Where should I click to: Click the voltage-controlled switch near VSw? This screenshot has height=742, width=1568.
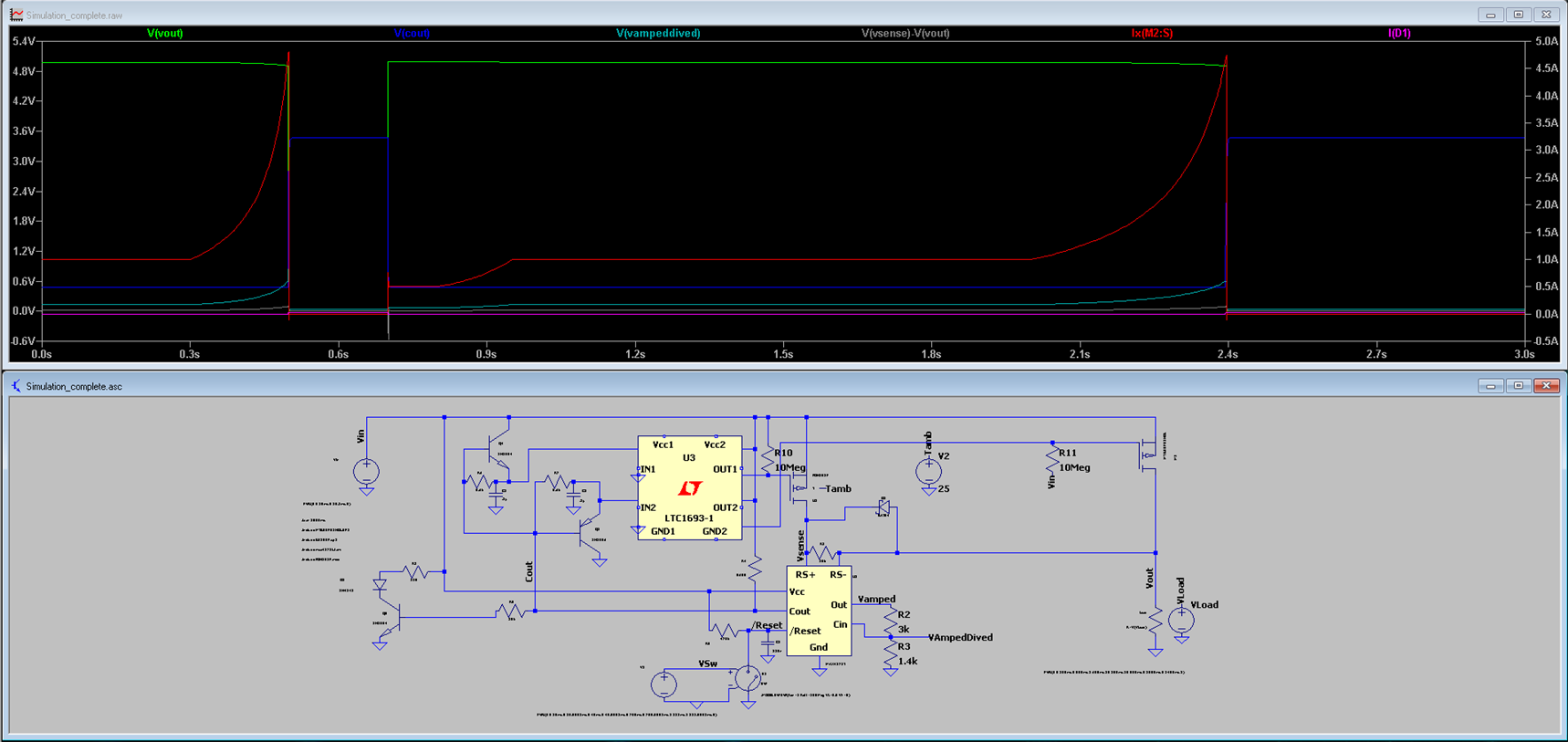tap(747, 680)
